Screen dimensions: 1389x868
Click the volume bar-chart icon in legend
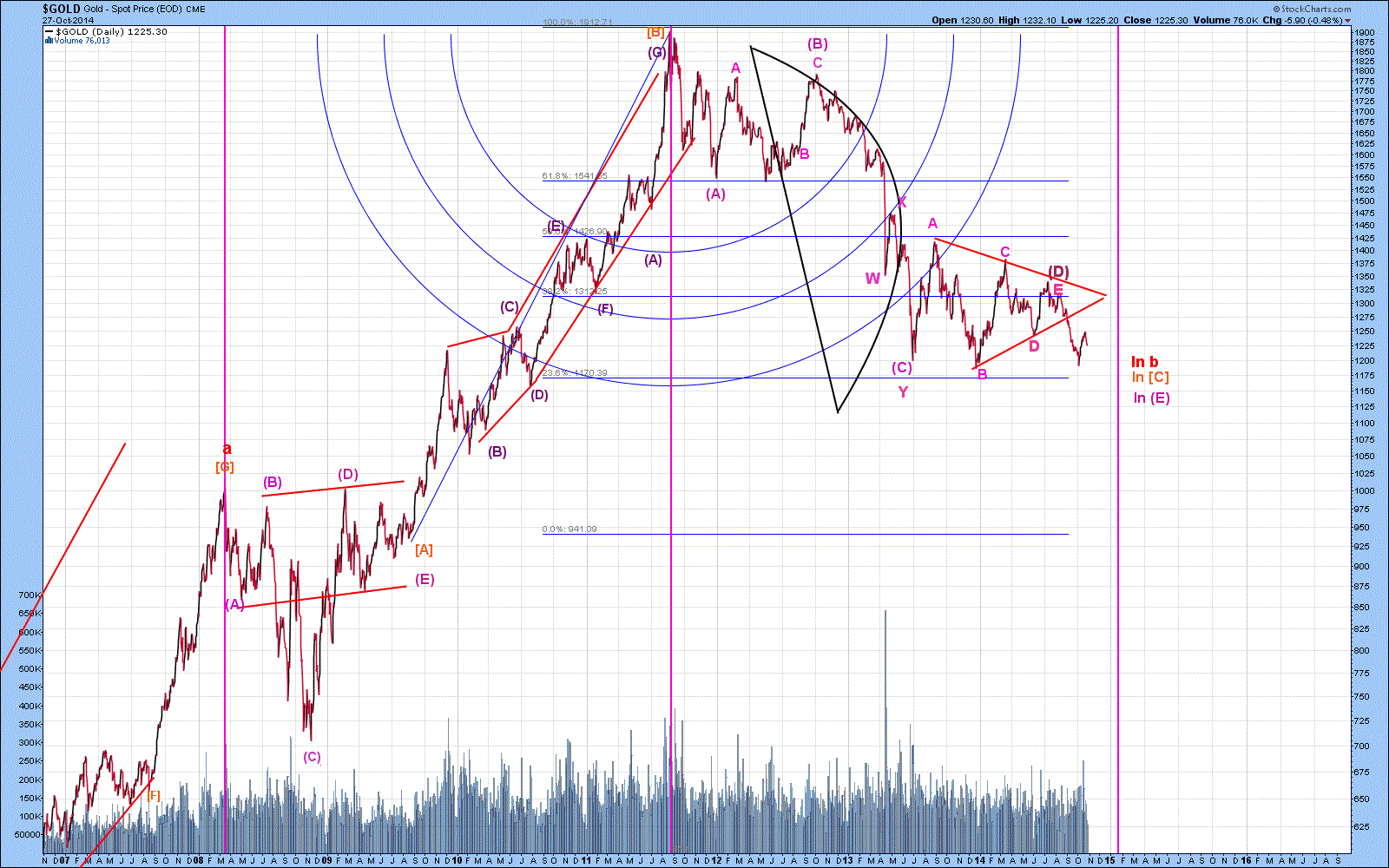(x=49, y=41)
